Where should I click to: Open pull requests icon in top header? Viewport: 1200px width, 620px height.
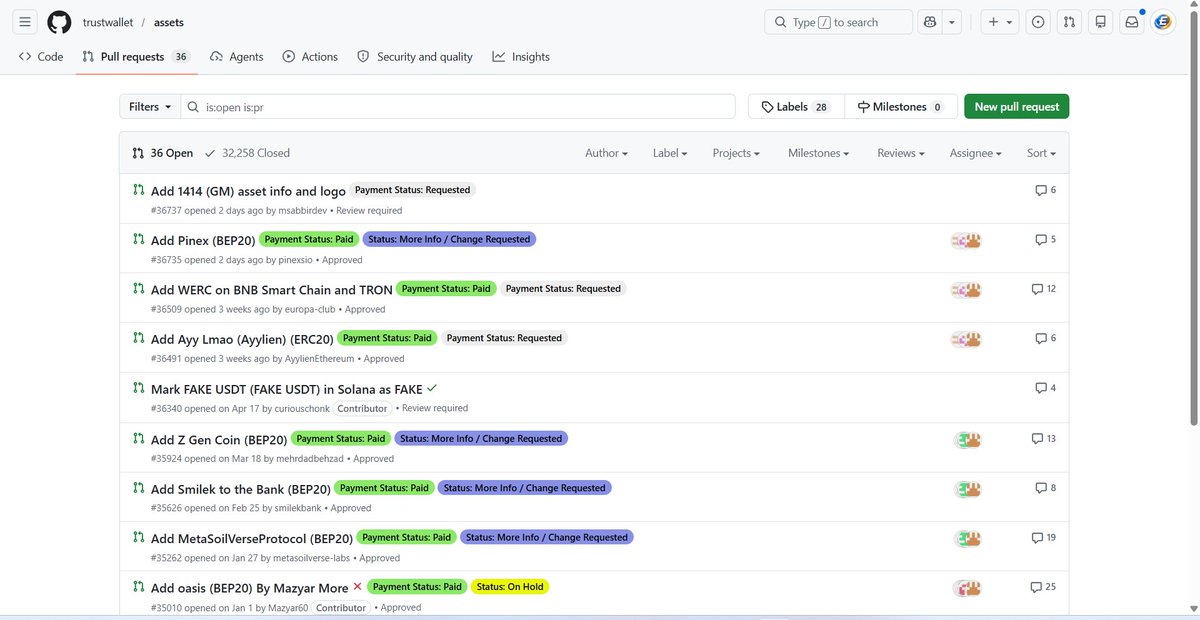tap(1069, 22)
